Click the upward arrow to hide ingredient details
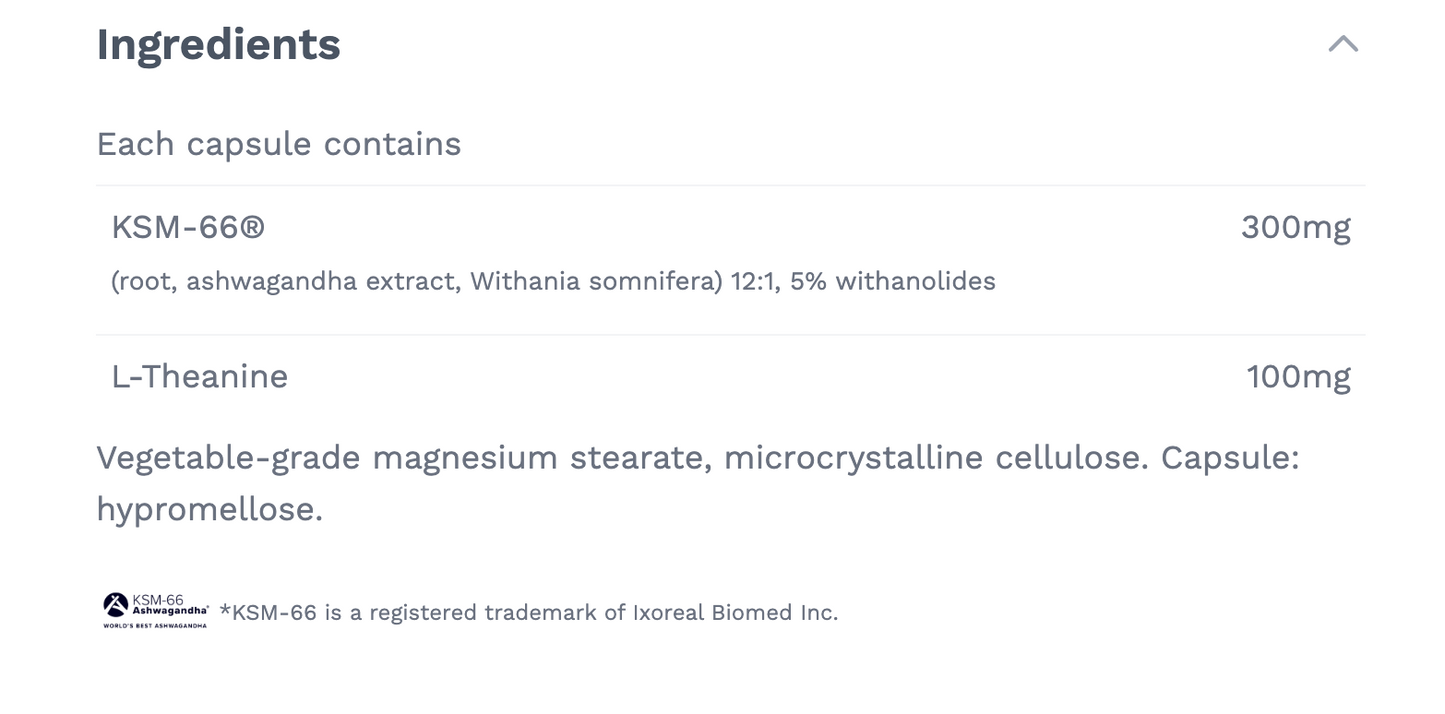 [1343, 44]
